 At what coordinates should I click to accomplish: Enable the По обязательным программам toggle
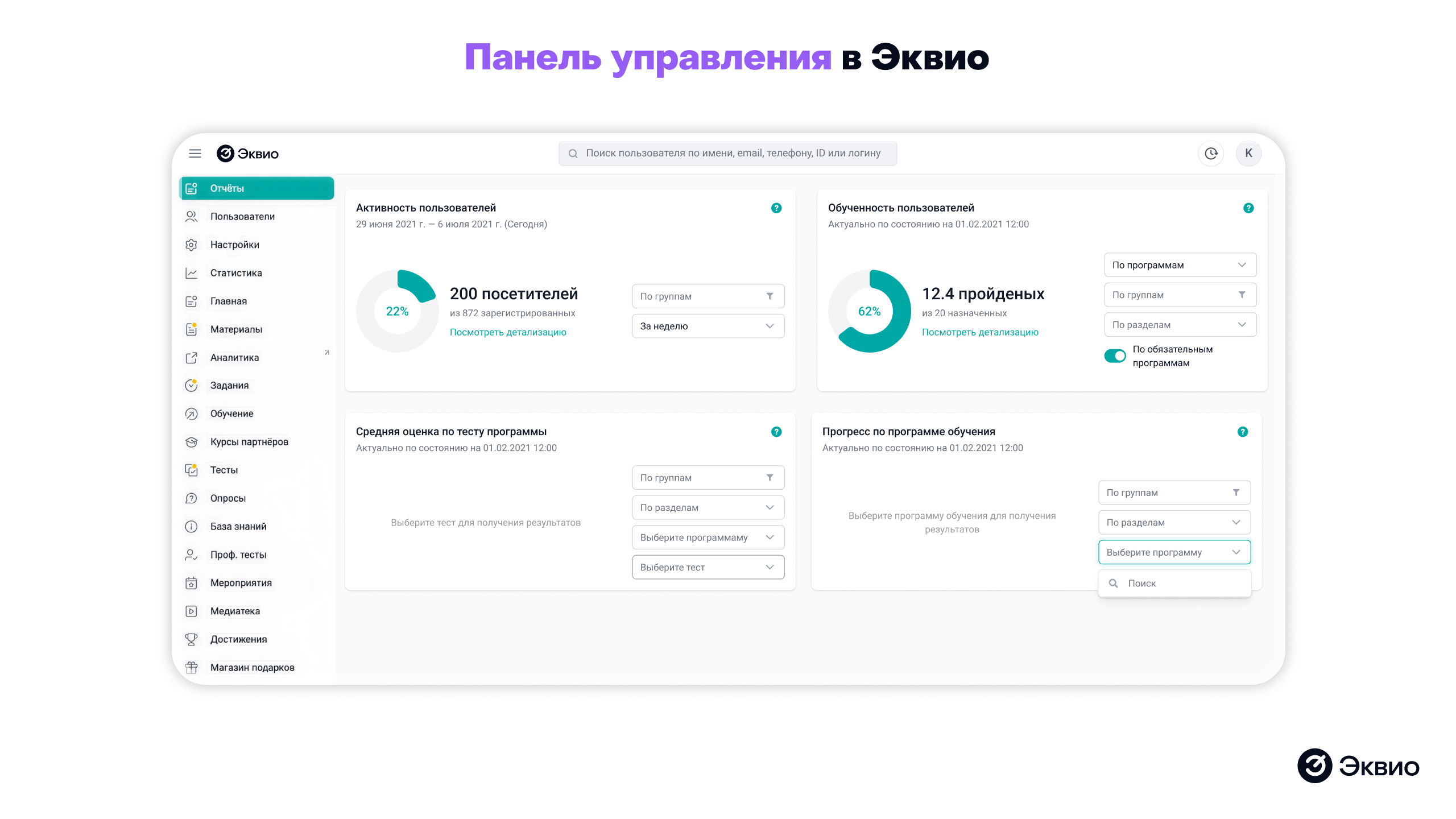pos(1116,355)
